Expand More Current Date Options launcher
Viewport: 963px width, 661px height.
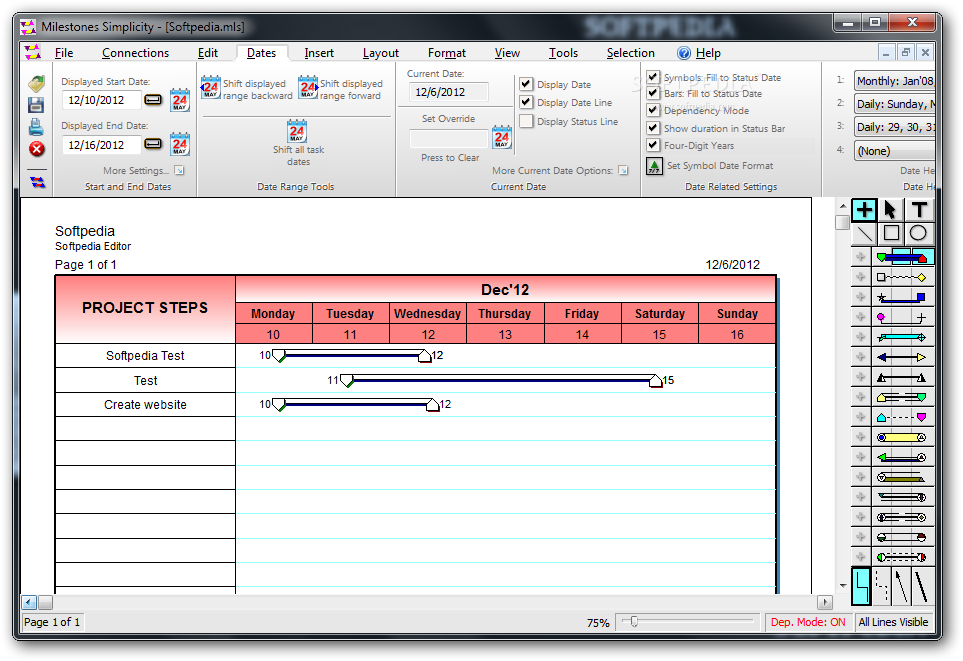623,170
